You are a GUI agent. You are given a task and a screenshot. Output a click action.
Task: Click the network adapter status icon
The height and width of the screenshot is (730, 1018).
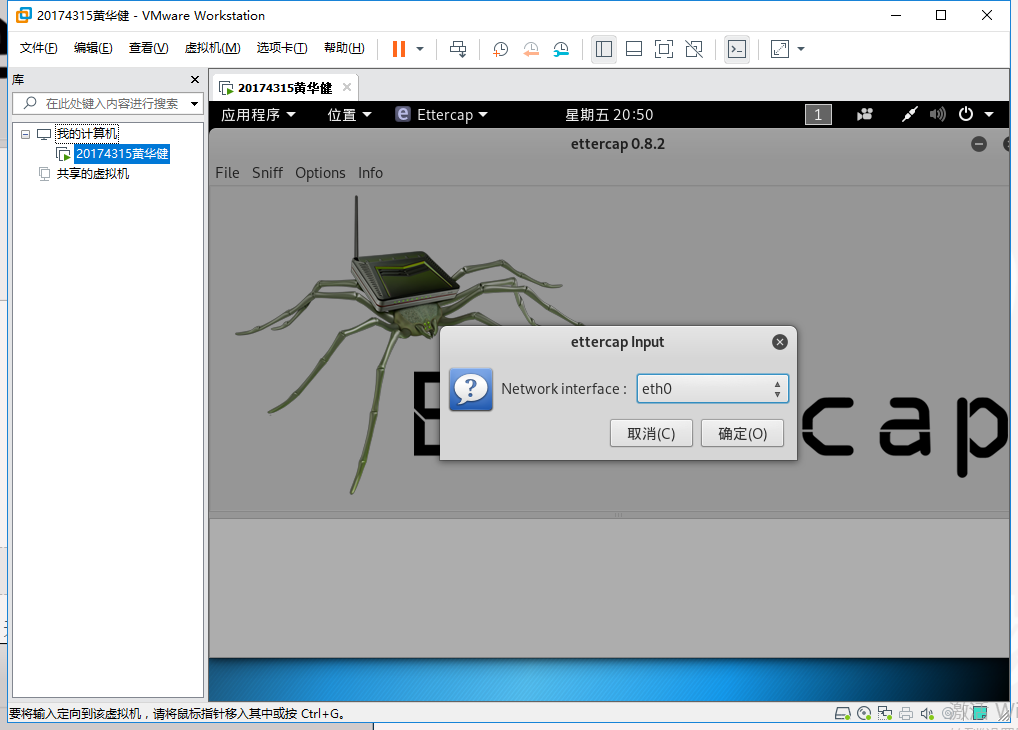(885, 714)
